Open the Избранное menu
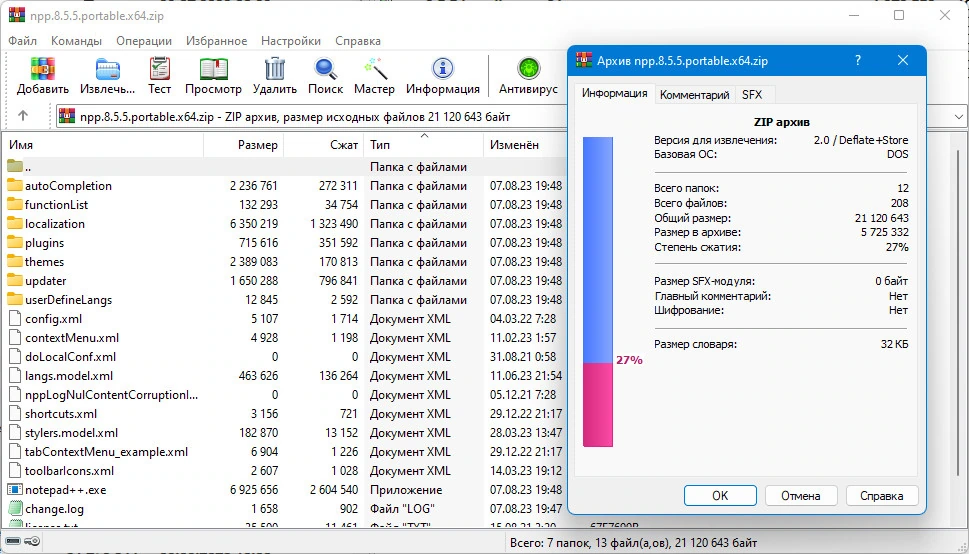The image size is (969, 554). [216, 41]
